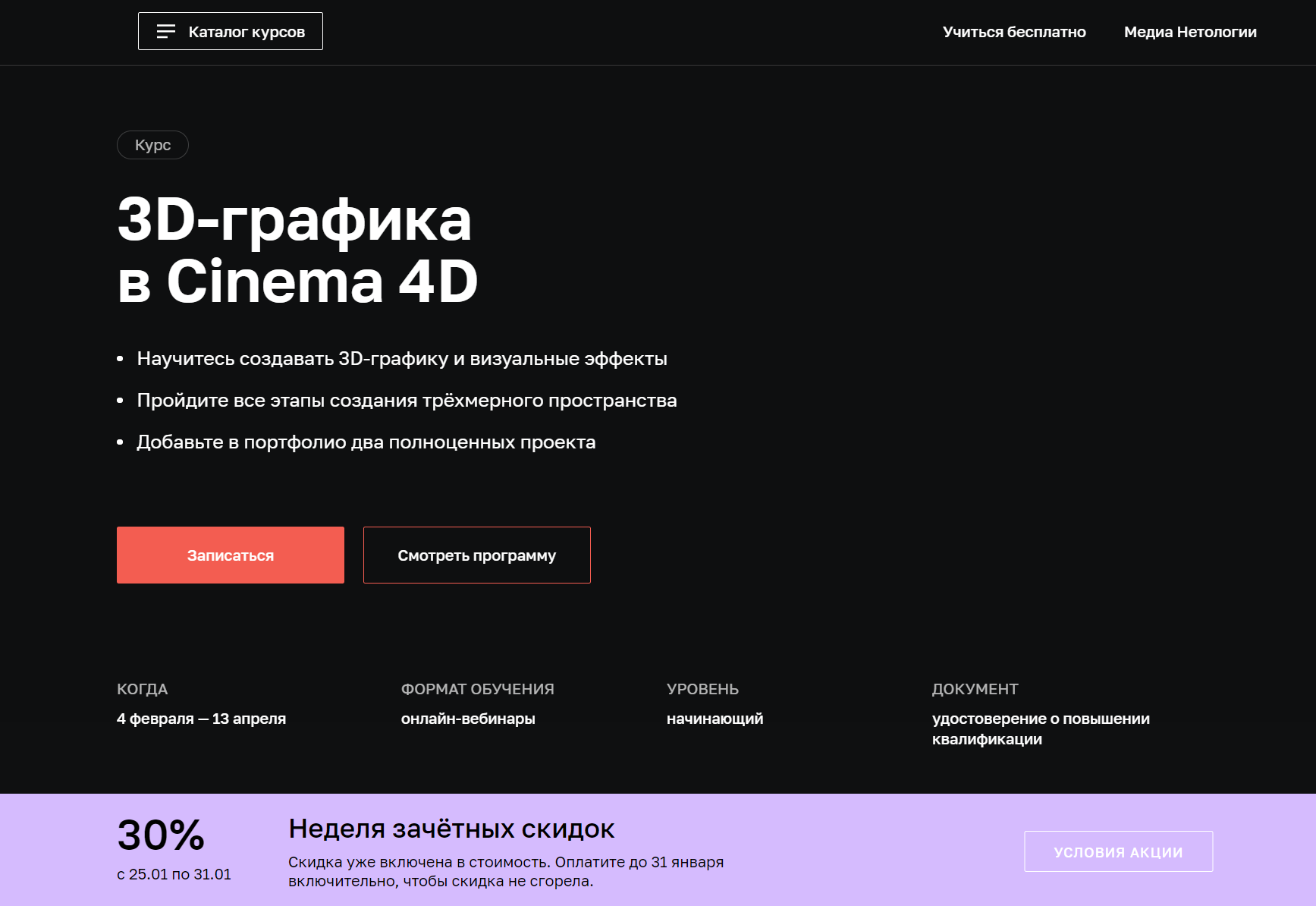Open the Каталог курсов menu button
Image resolution: width=1316 pixels, height=906 pixels.
pyautogui.click(x=231, y=31)
